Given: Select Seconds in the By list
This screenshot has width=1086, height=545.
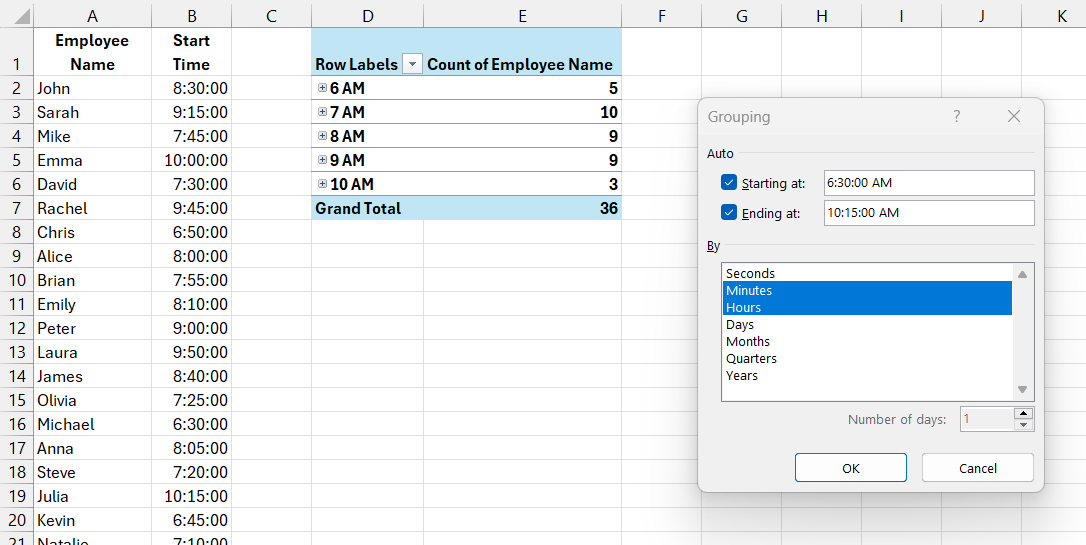Looking at the screenshot, I should pos(867,274).
